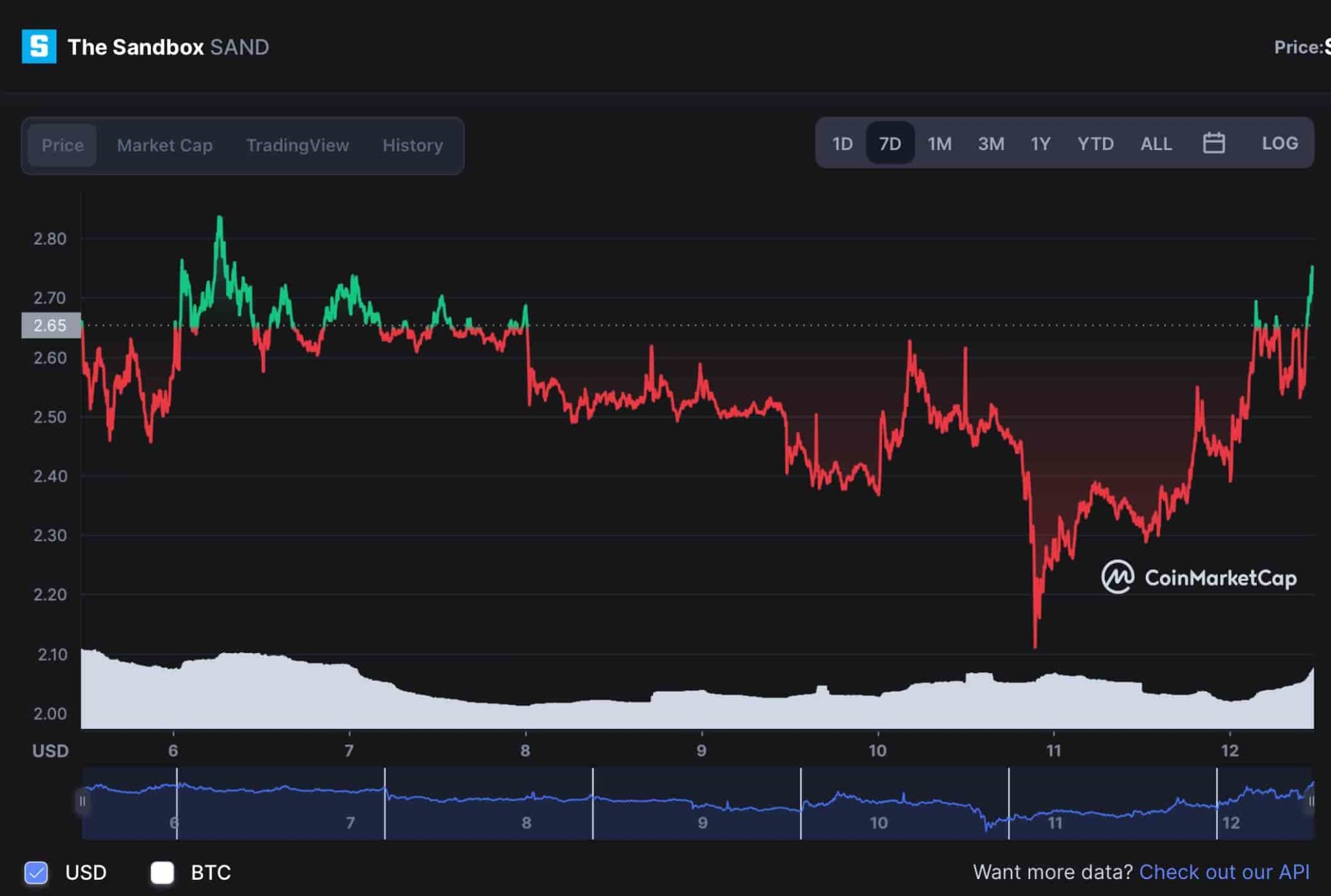Click The Sandbox logo icon
The image size is (1331, 896).
pos(39,47)
